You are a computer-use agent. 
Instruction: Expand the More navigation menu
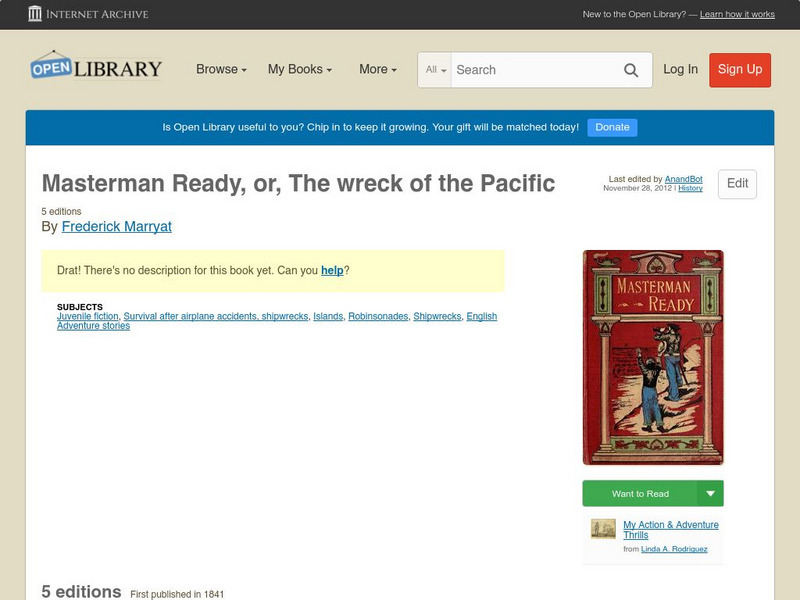[x=376, y=70]
